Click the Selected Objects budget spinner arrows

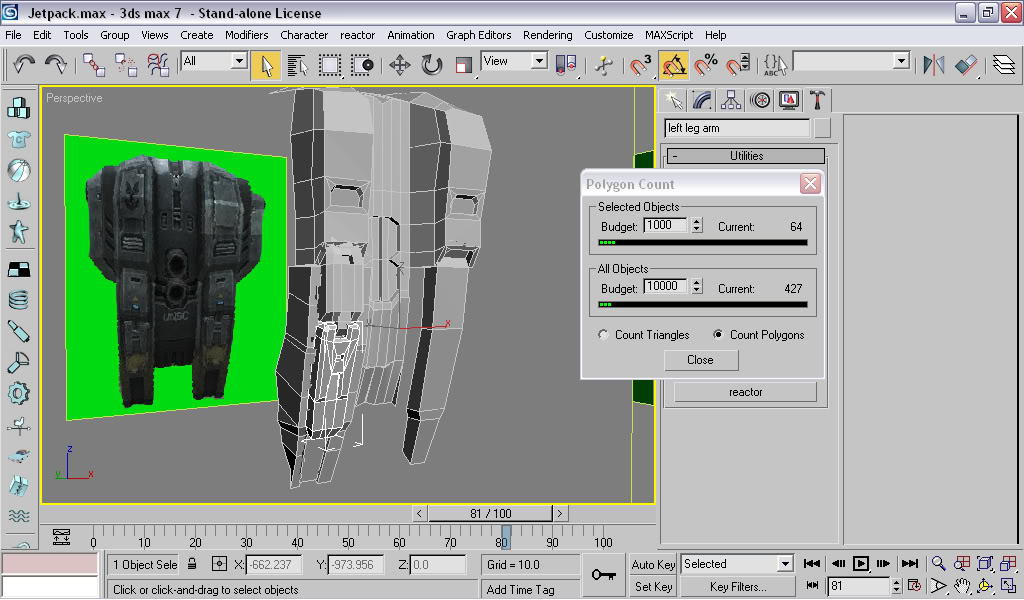697,225
